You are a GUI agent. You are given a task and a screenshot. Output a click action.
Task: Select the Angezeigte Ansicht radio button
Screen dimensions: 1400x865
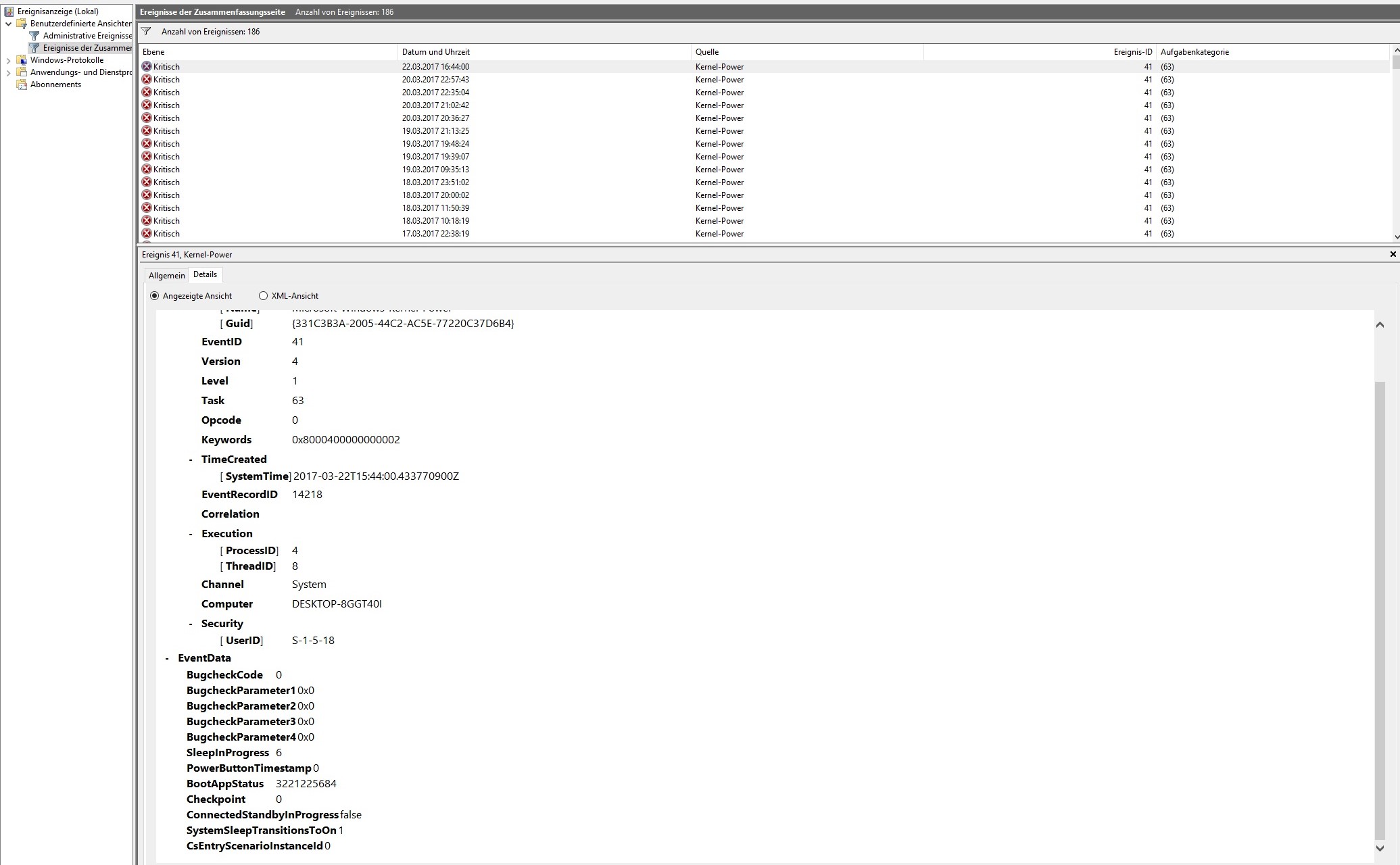[154, 296]
